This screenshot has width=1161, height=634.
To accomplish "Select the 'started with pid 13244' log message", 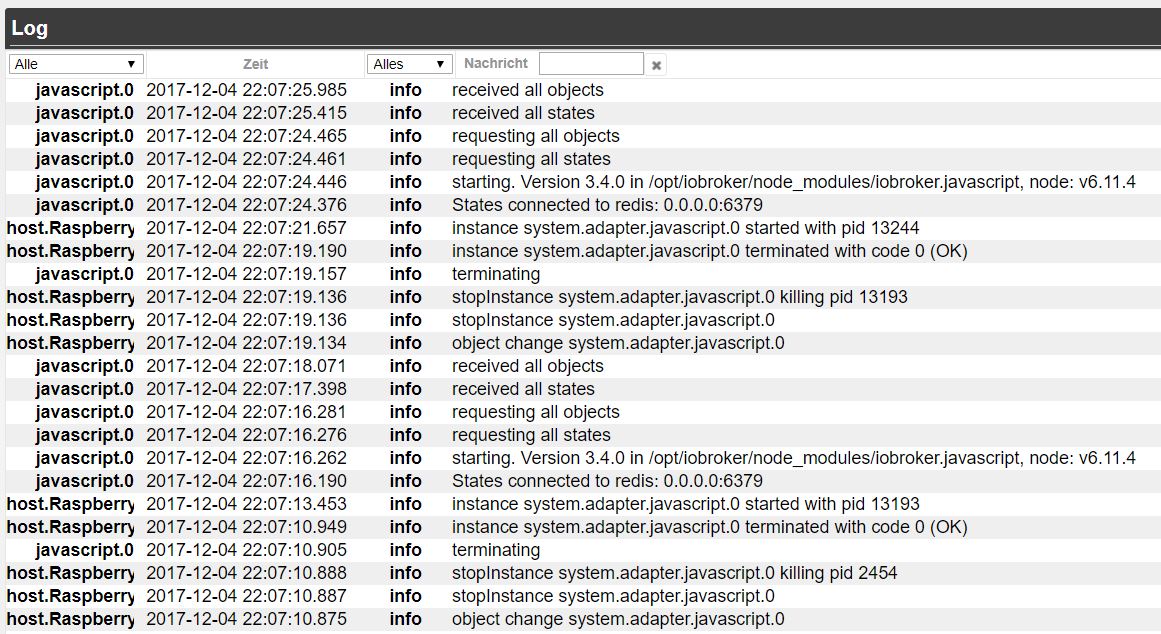I will 685,228.
